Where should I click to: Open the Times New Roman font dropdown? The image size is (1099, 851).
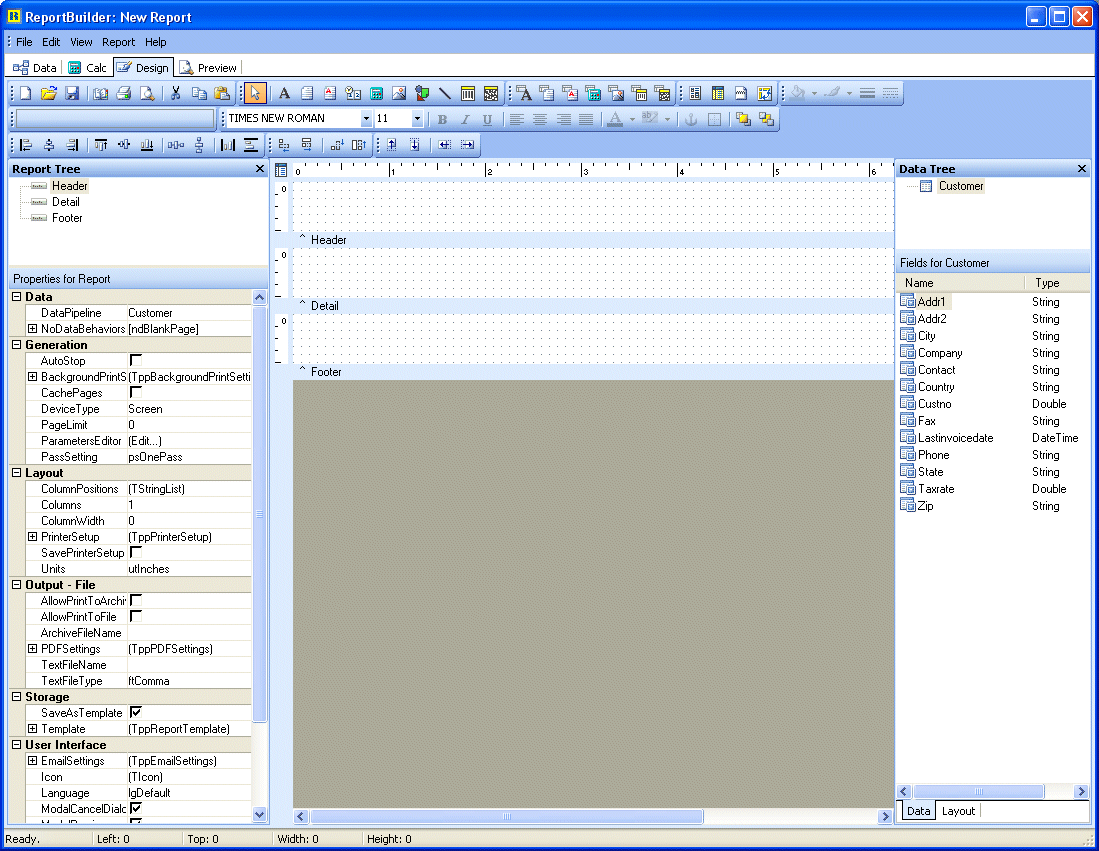pyautogui.click(x=366, y=119)
